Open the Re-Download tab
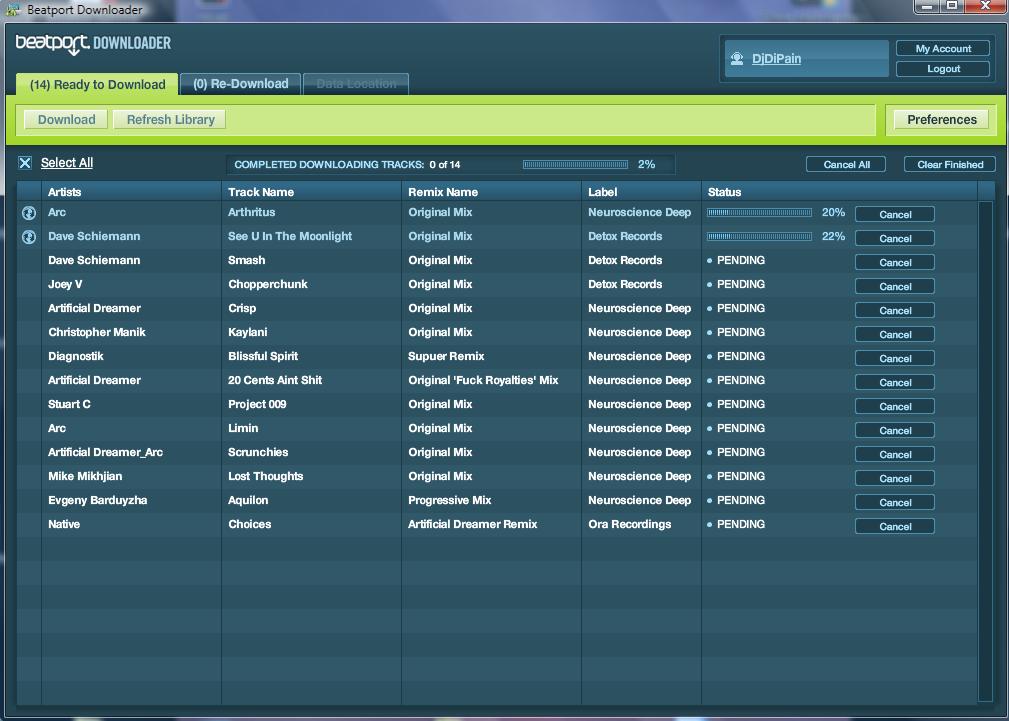Viewport: 1009px width, 721px height. tap(240, 84)
